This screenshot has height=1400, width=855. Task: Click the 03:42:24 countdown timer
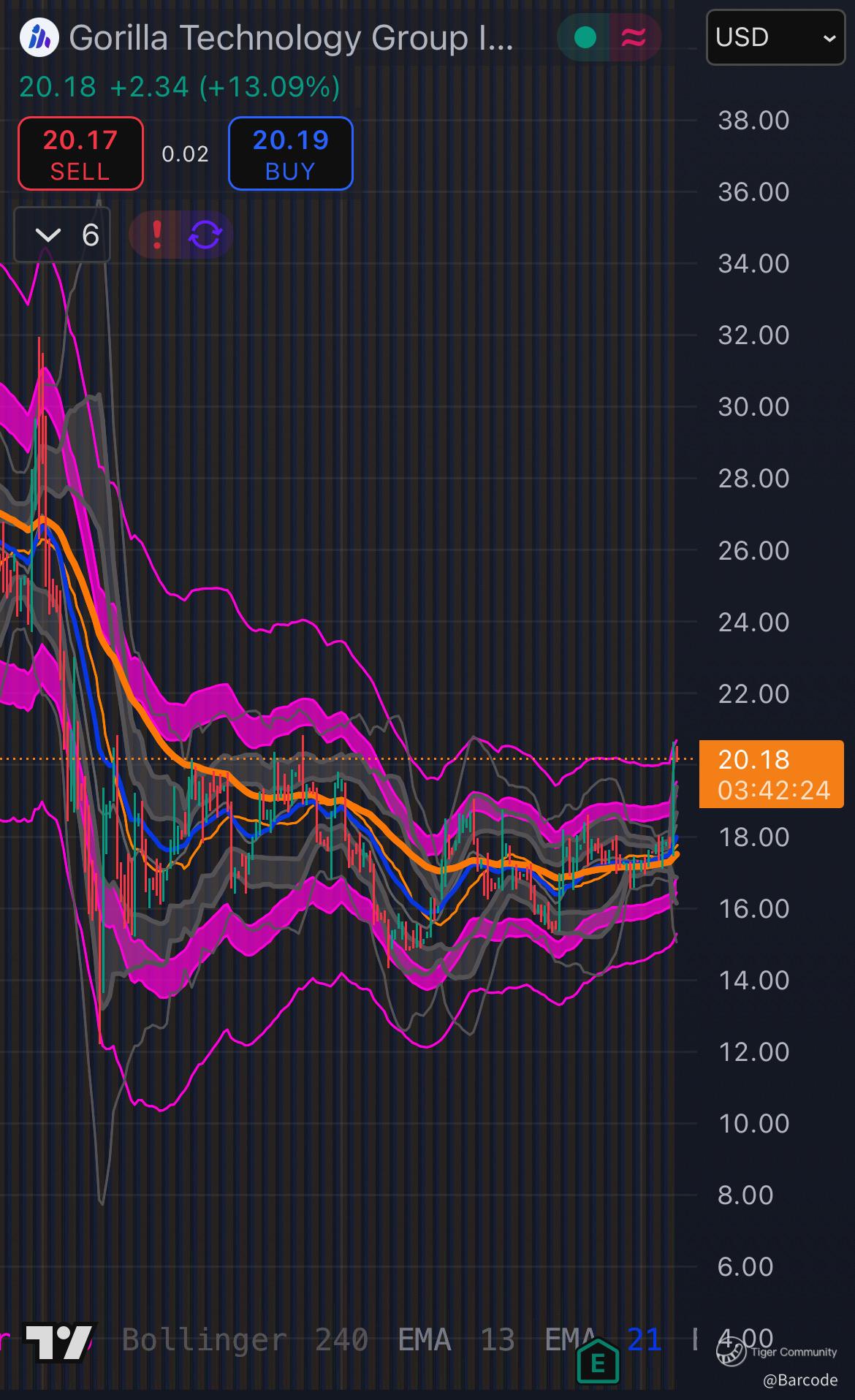pos(774,791)
